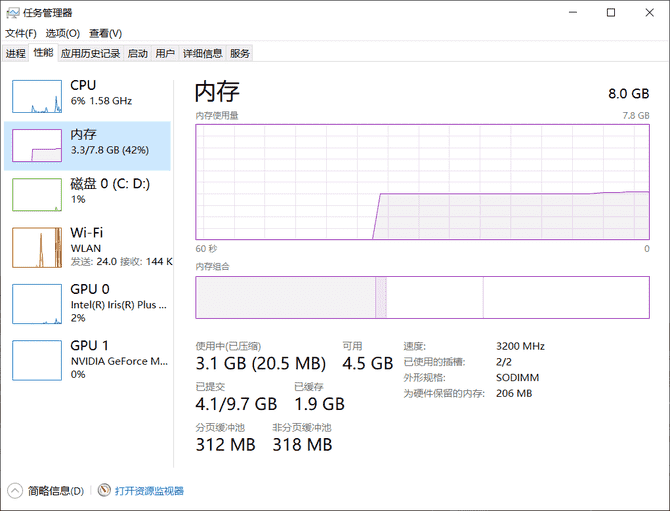Select the CPU performance graph thumbnail

[x=37, y=95]
